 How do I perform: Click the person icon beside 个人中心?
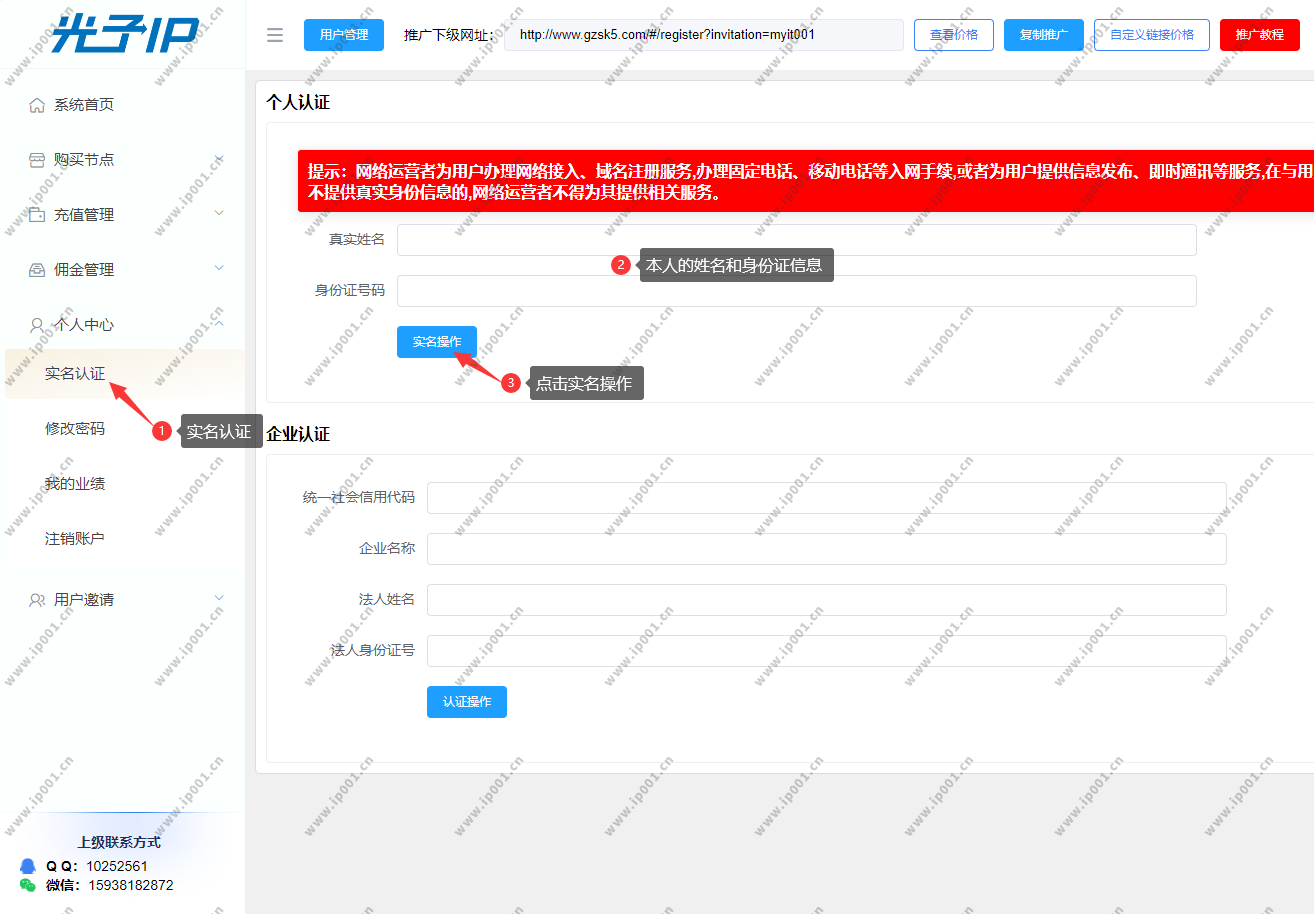37,325
